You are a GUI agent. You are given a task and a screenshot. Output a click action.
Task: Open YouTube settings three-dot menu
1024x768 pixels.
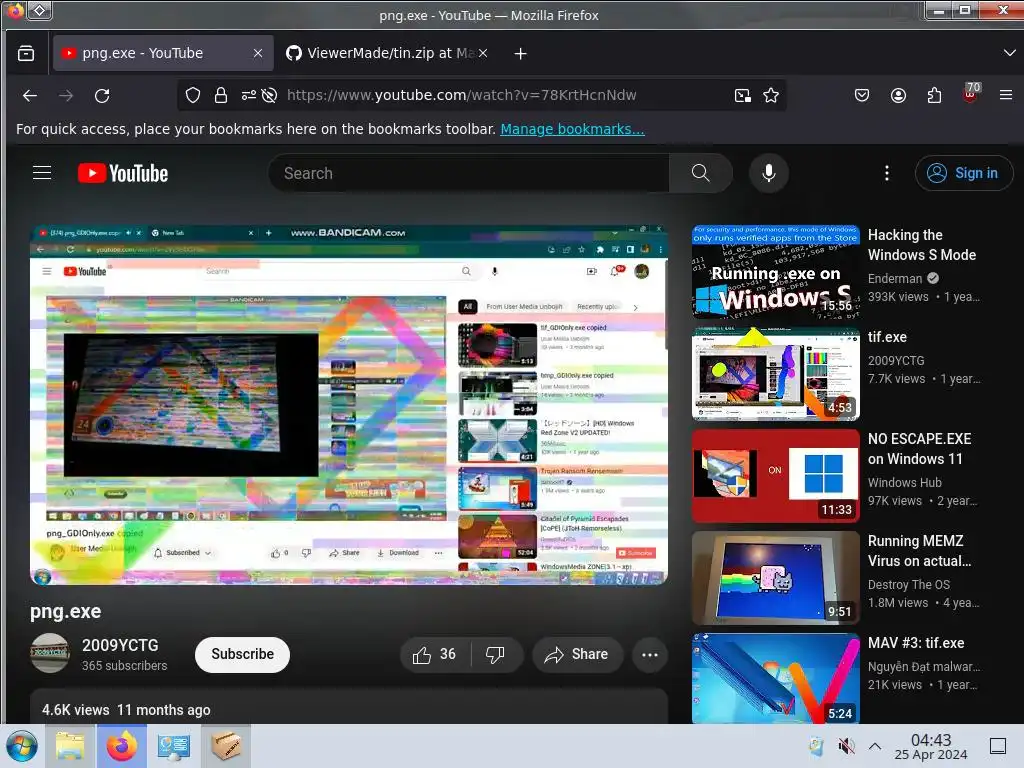click(x=886, y=173)
